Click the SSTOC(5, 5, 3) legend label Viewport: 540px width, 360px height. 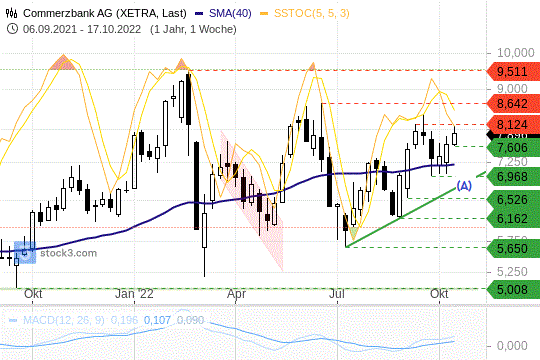311,13
